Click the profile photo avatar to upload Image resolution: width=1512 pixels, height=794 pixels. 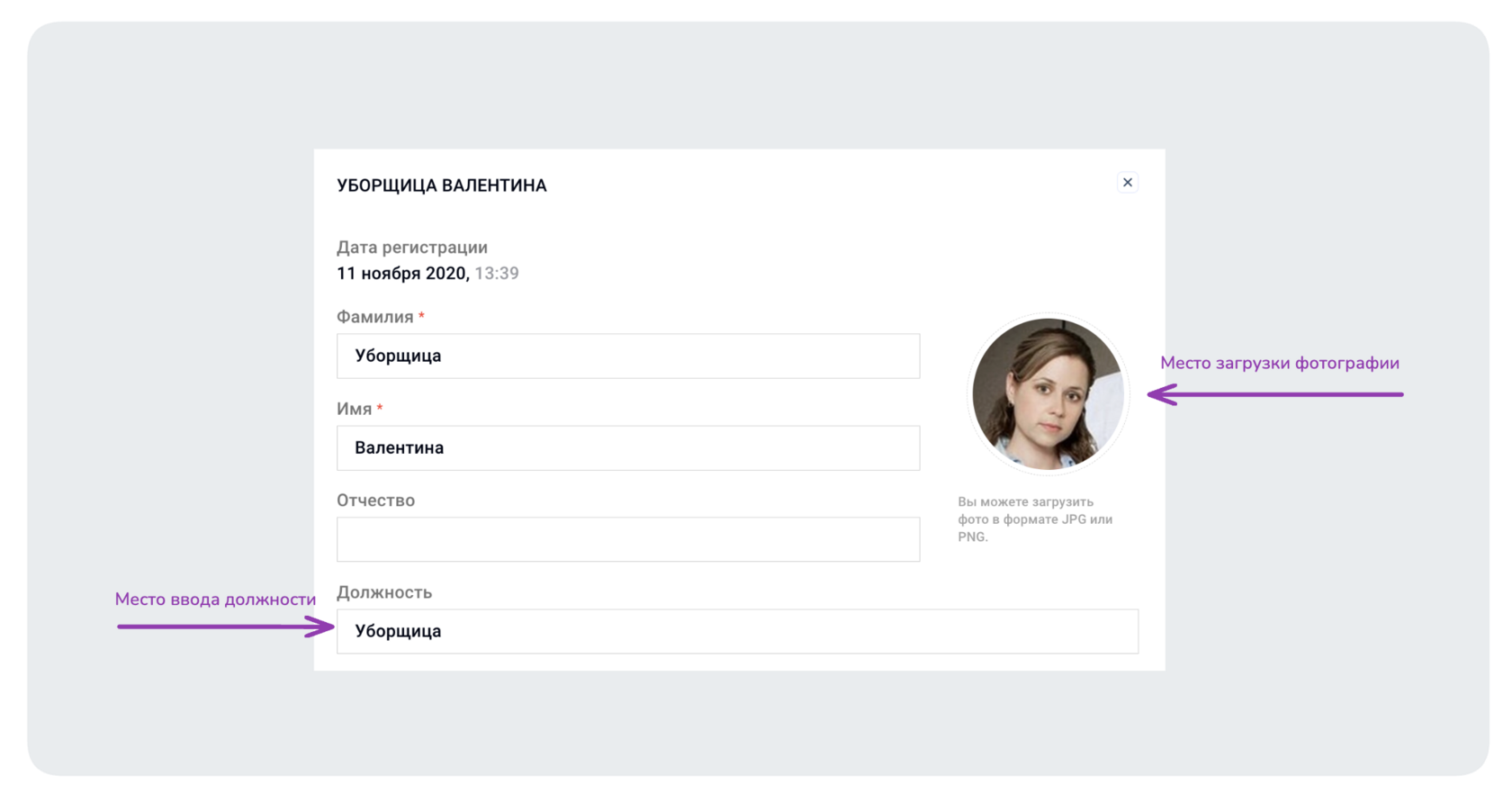pos(1048,394)
